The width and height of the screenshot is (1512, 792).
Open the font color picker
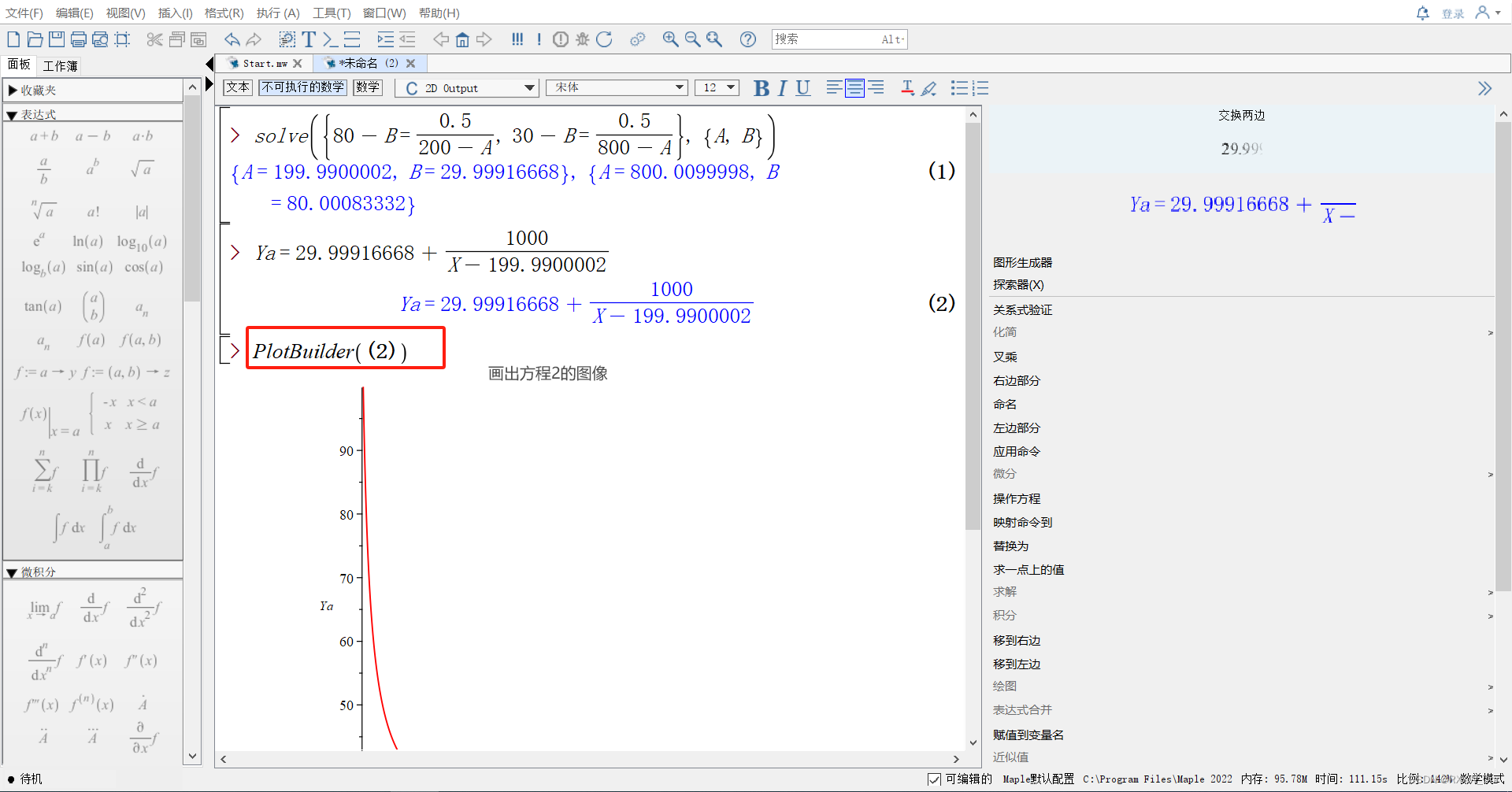(x=906, y=88)
